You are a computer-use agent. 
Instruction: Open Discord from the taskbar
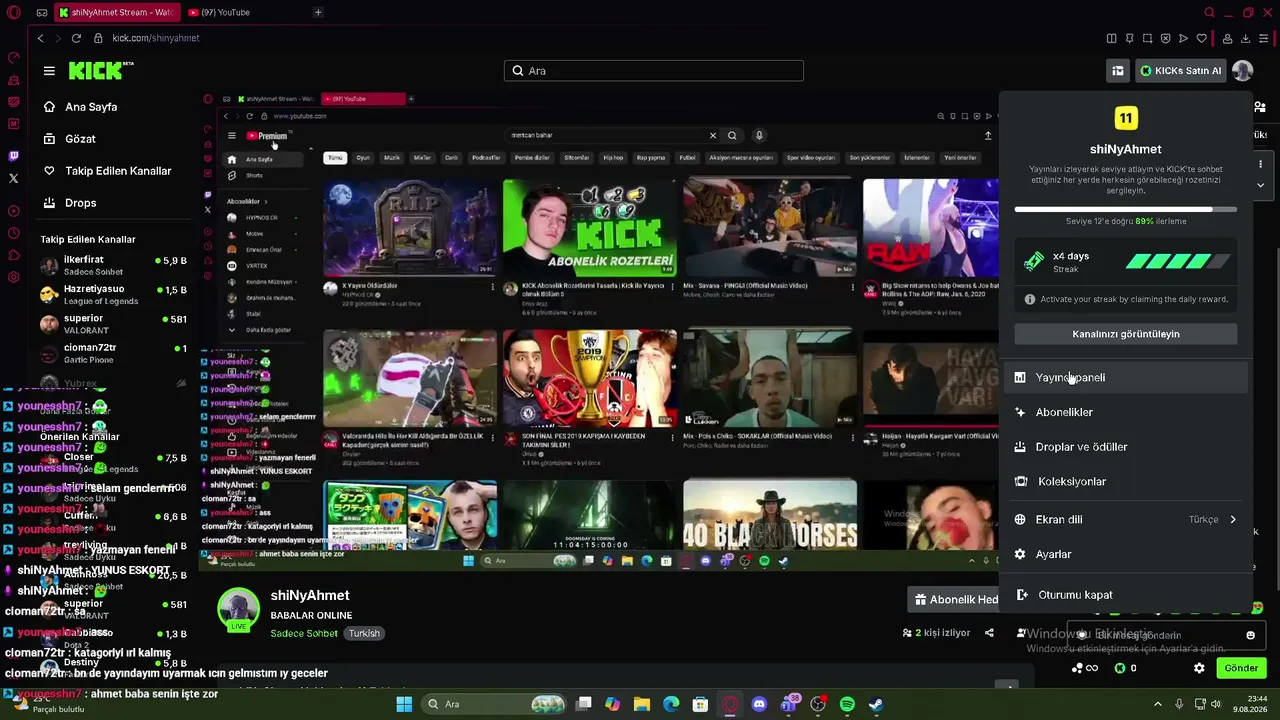coord(759,704)
